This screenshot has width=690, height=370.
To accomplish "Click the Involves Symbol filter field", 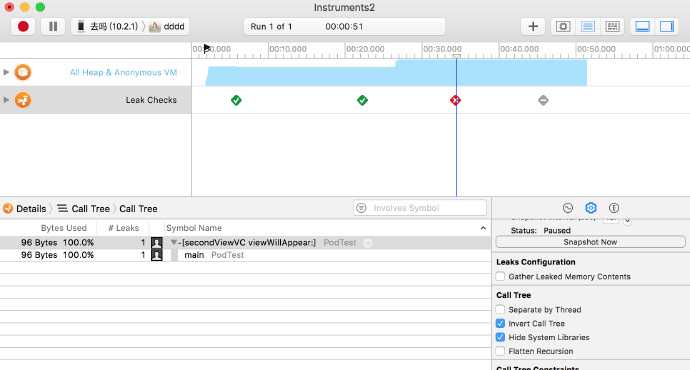I will tap(420, 208).
